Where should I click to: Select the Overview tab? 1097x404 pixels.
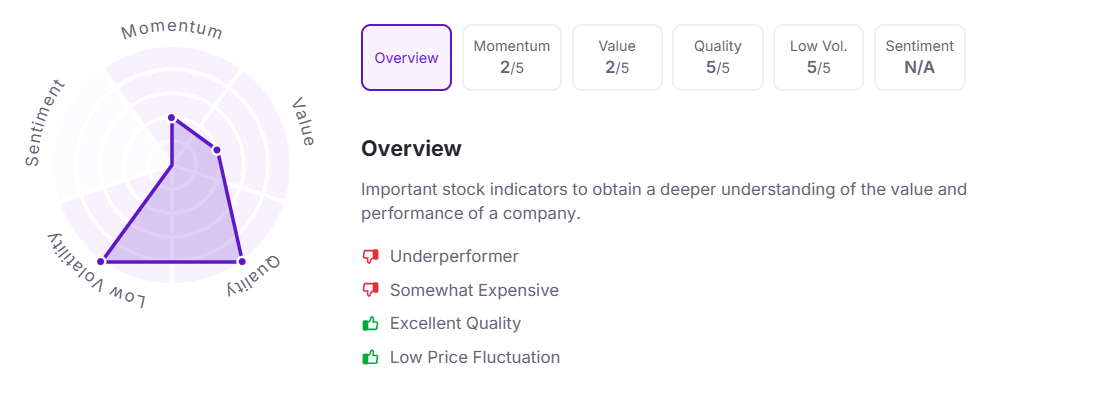coord(406,57)
